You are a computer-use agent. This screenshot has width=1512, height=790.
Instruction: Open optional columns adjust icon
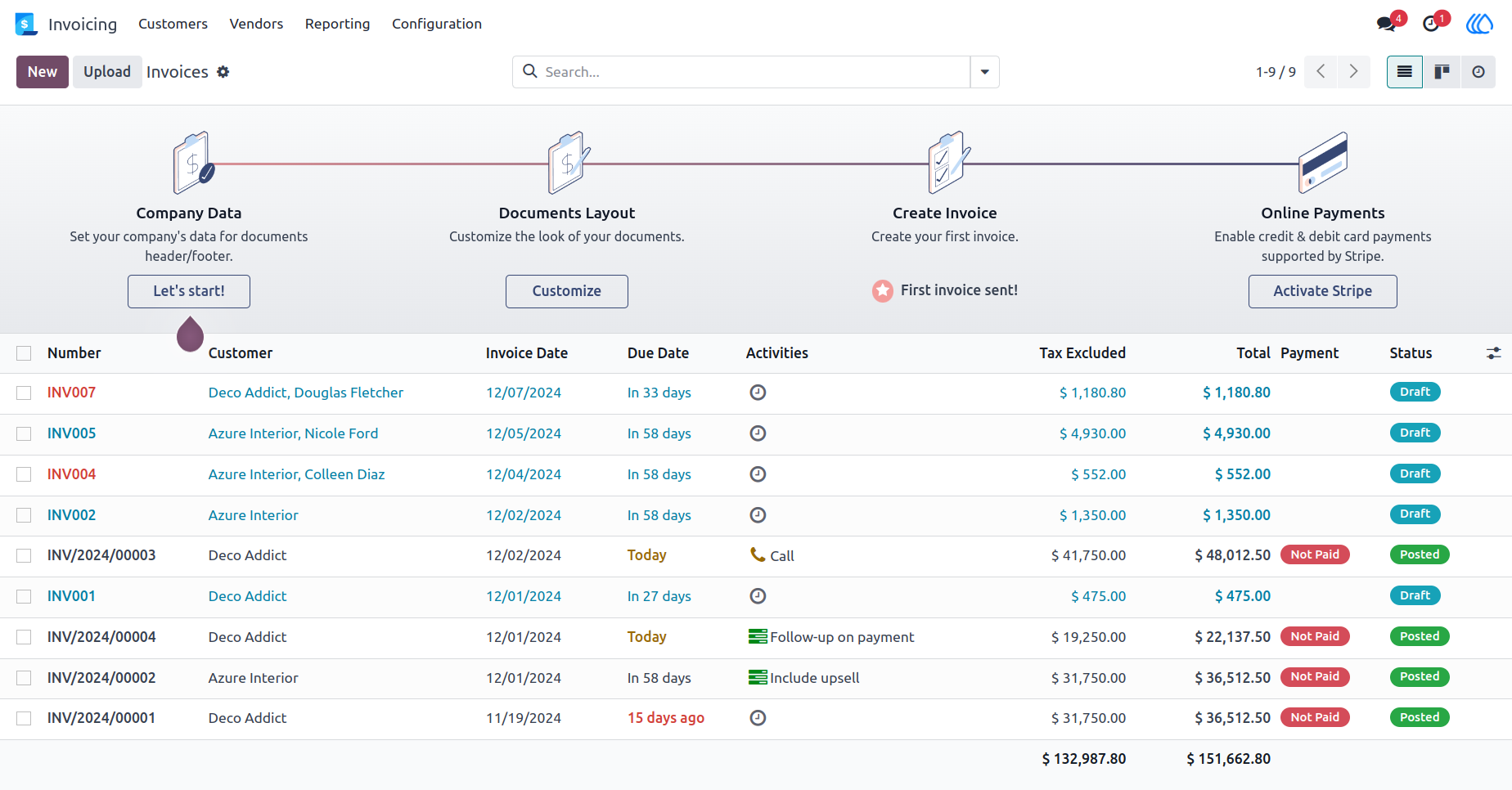1493,353
